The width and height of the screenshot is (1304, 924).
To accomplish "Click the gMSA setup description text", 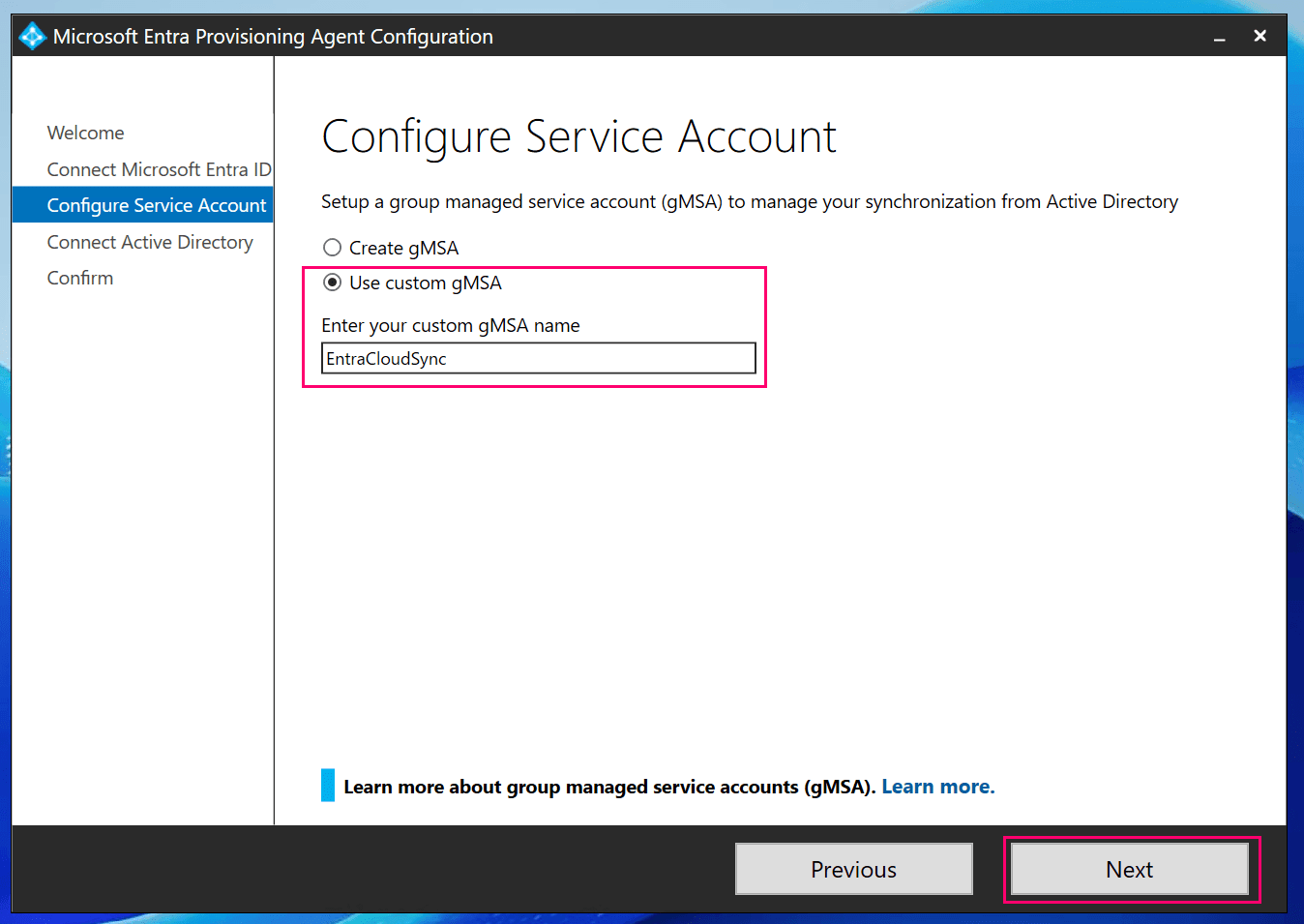I will coord(750,201).
